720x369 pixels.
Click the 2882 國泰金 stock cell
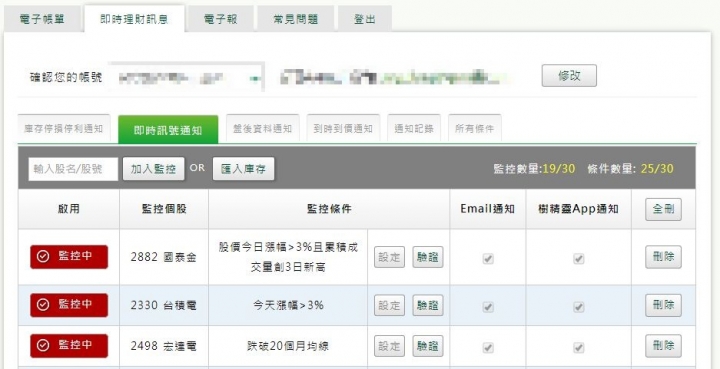[x=163, y=257]
